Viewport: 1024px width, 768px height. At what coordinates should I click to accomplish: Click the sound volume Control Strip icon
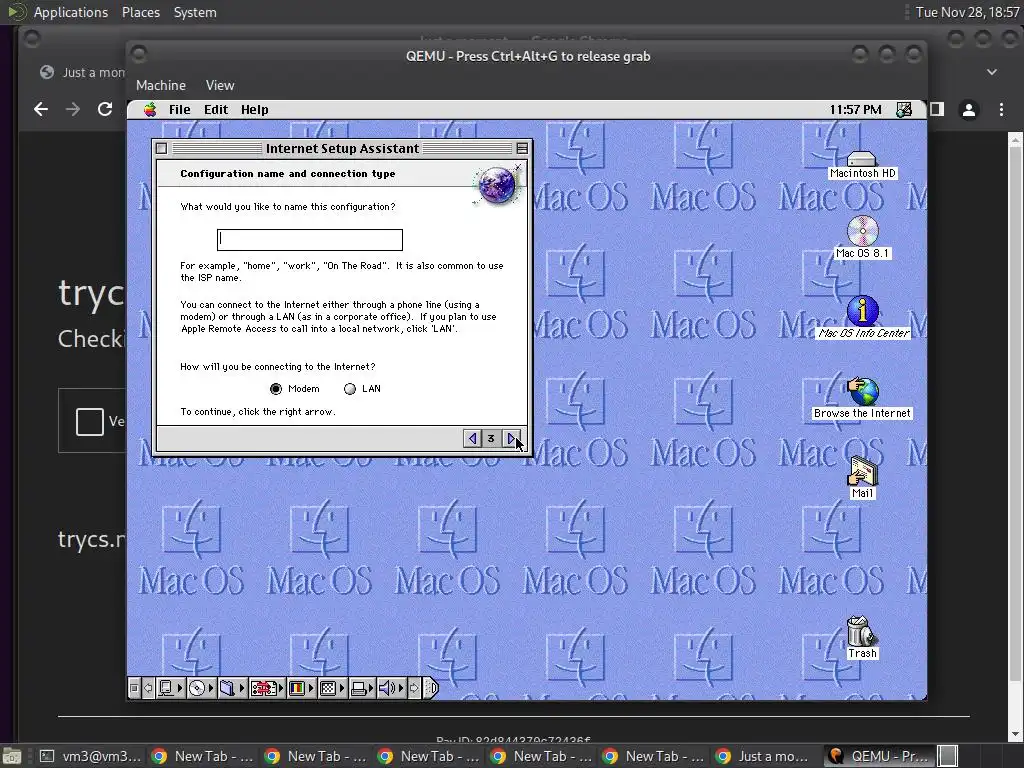pyautogui.click(x=389, y=688)
